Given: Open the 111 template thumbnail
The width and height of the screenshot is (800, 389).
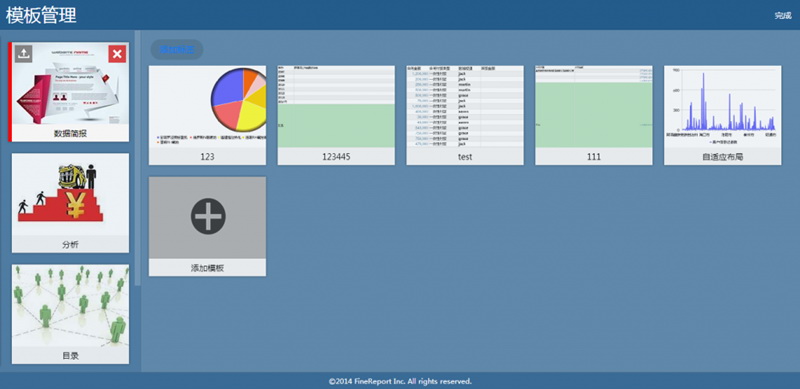Looking at the screenshot, I should pos(593,115).
